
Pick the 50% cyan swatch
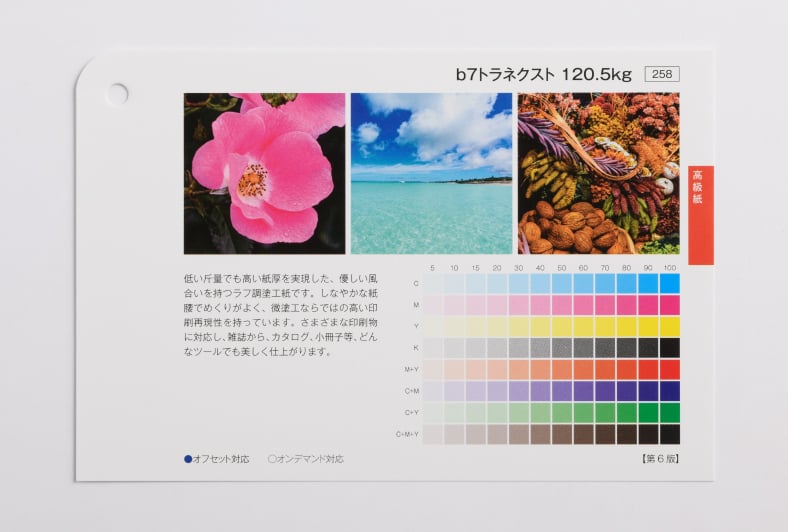[x=561, y=283]
